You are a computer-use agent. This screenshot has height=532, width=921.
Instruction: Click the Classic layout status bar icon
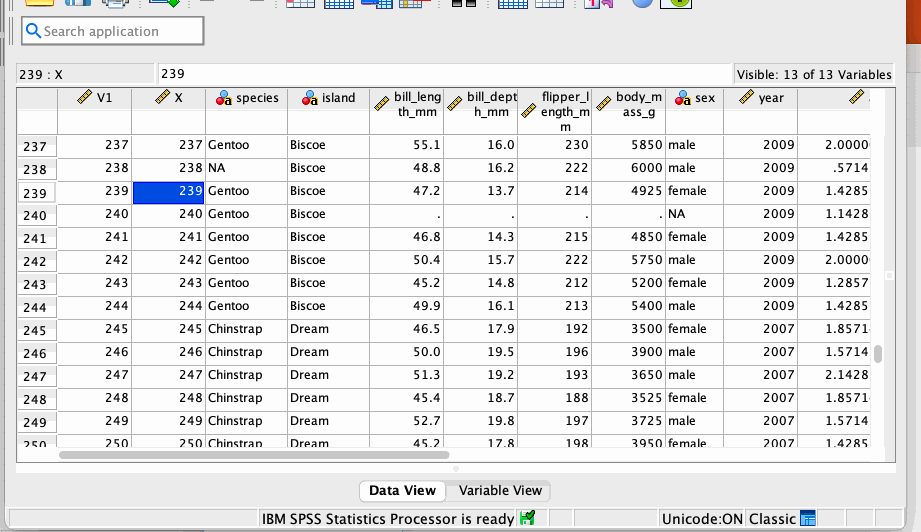[809, 518]
